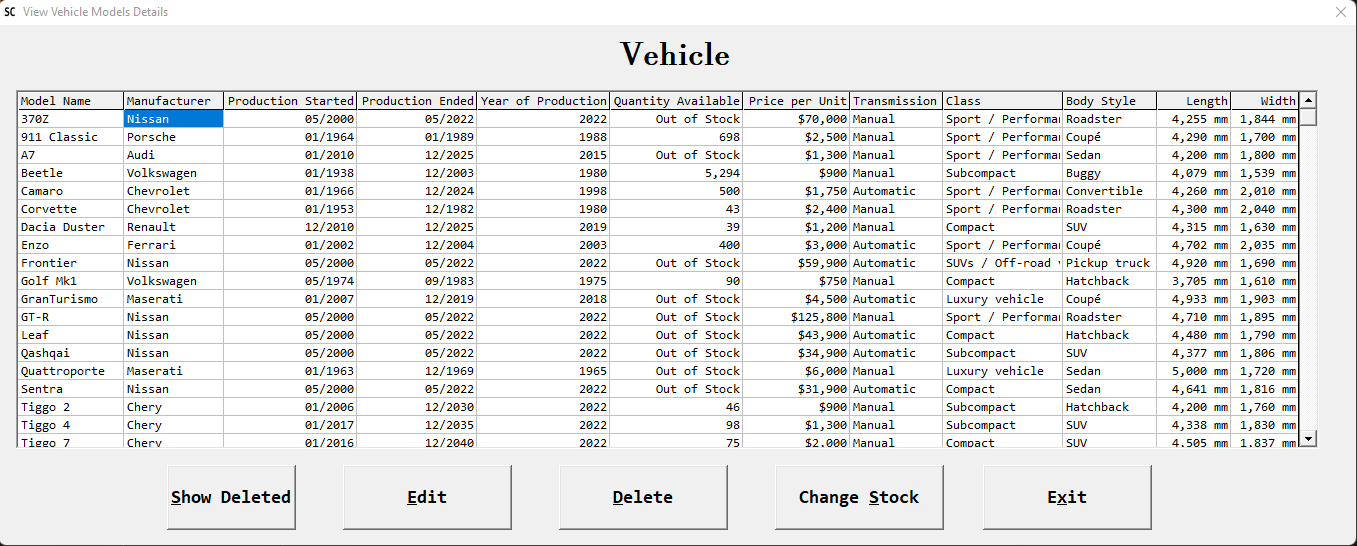1357x546 pixels.
Task: Sort by the Model Name column header
Action: [71, 101]
